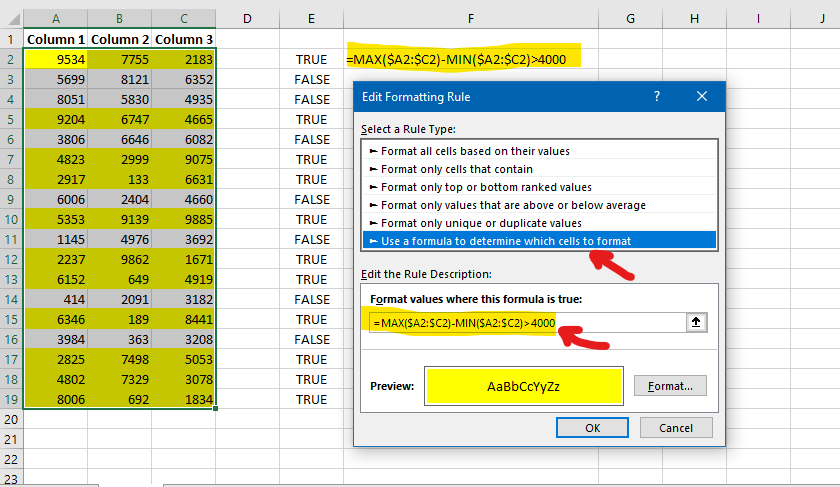Viewport: 840px width, 487px height.
Task: Open the Format... options button
Action: coord(670,386)
